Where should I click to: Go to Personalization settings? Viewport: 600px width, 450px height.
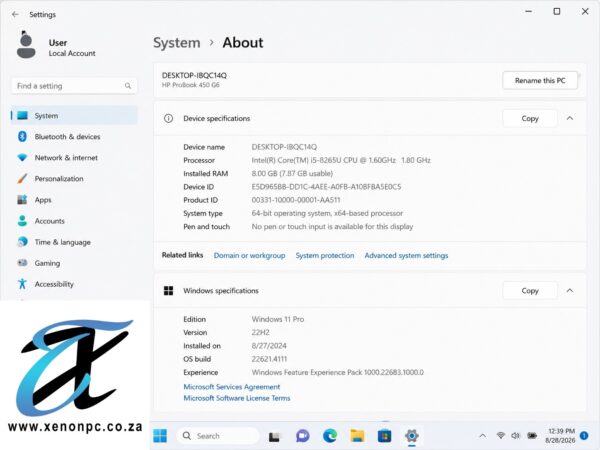coord(74,179)
